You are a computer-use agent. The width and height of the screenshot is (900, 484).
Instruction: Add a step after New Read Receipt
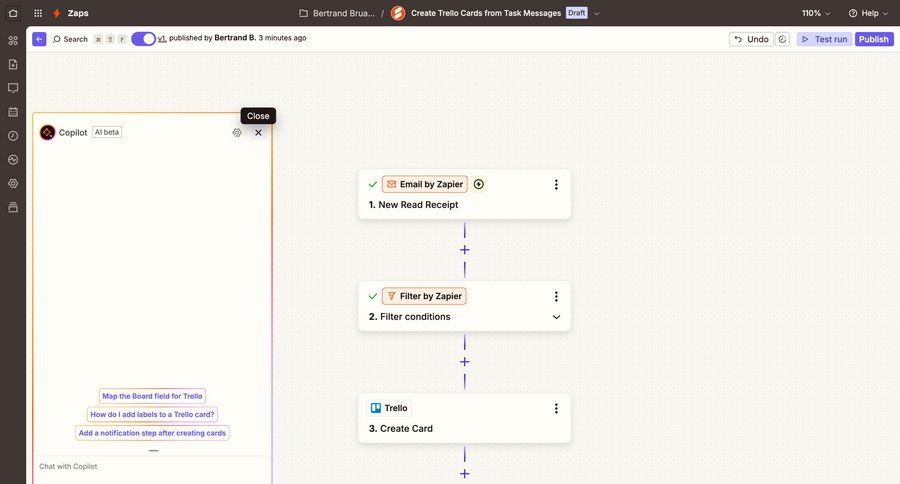pos(464,250)
